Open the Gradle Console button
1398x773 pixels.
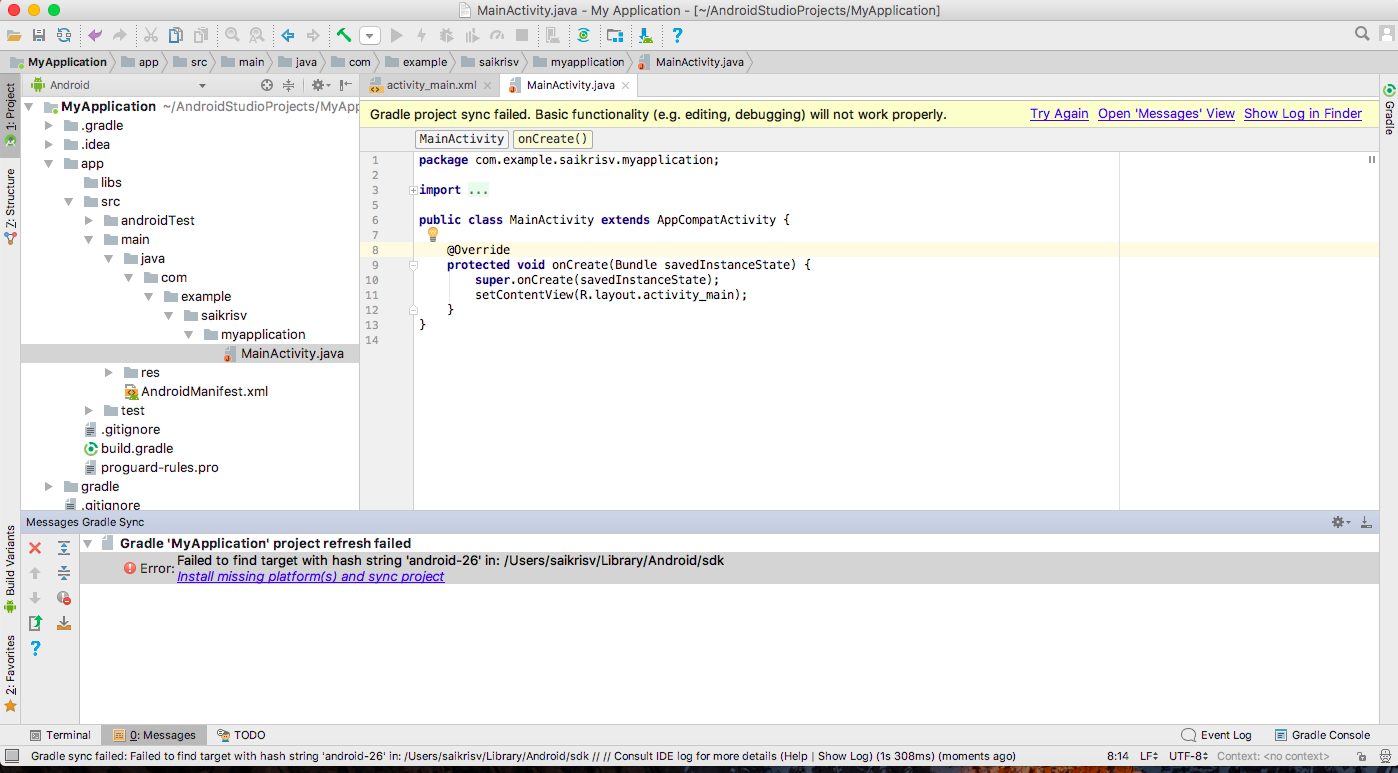tap(1321, 735)
